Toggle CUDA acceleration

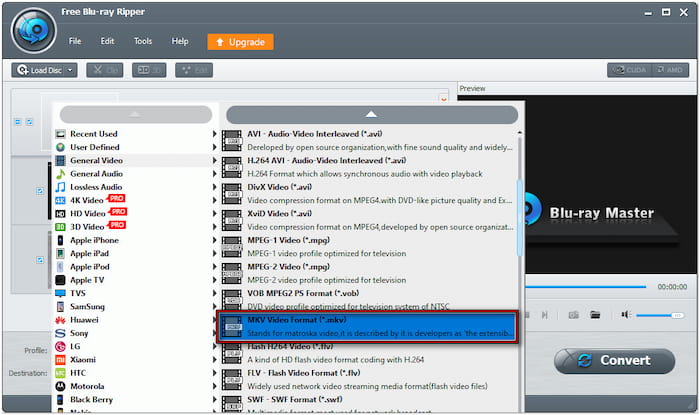pyautogui.click(x=630, y=70)
